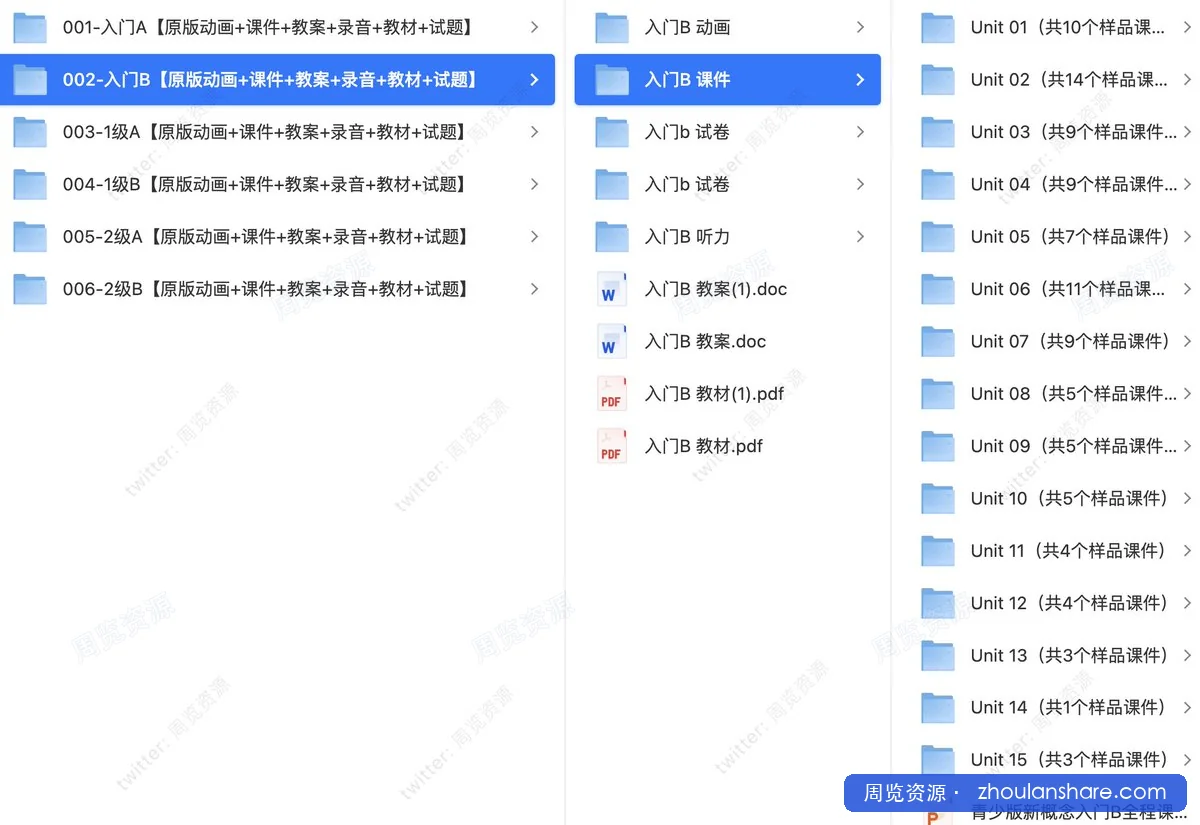Select the 入门B 动画 folder label
Screen dimensions: 1200x825
click(688, 27)
